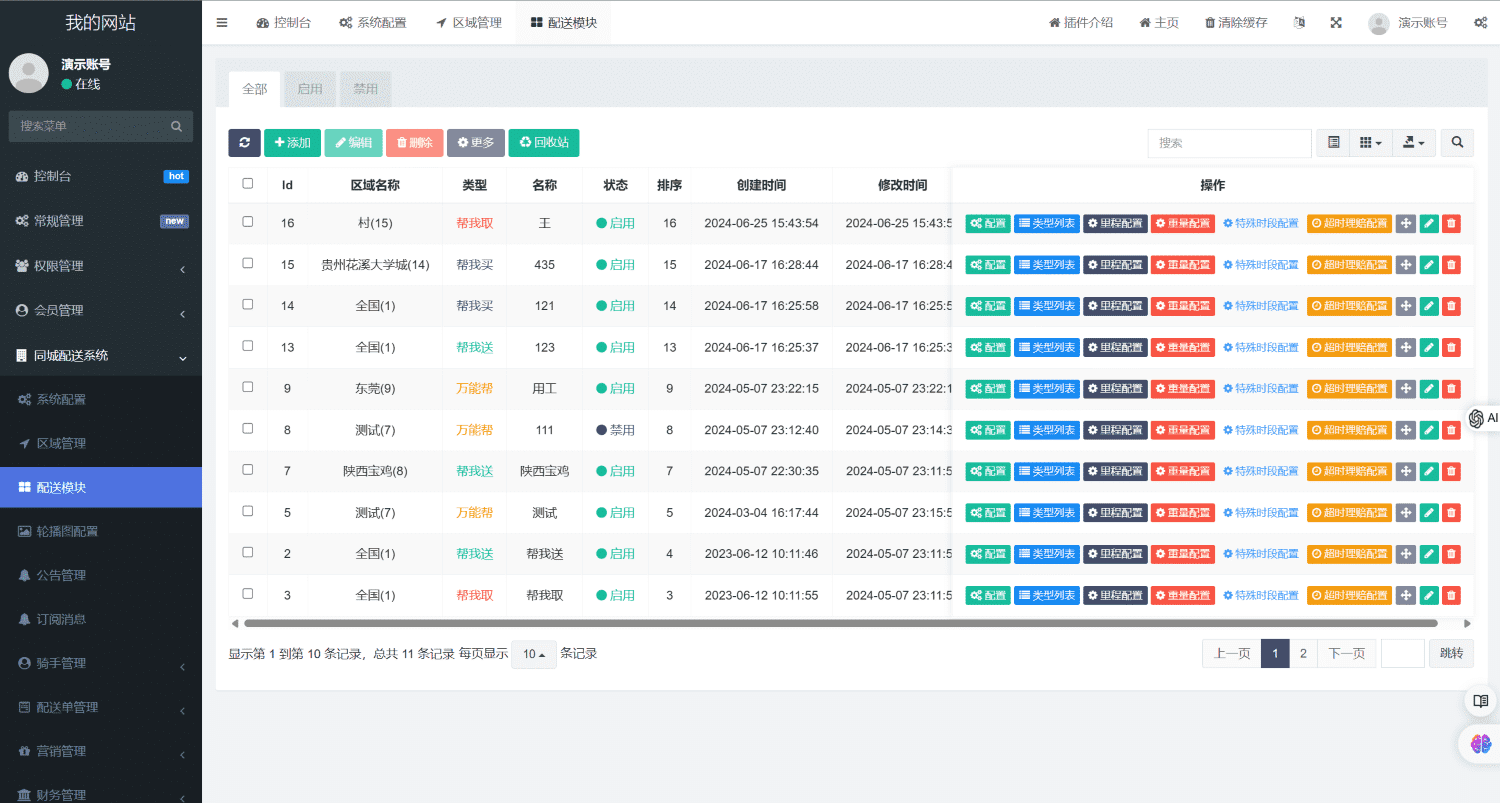The height and width of the screenshot is (803, 1500).
Task: Click green edit pencil in row Id 16
Action: click(1429, 223)
